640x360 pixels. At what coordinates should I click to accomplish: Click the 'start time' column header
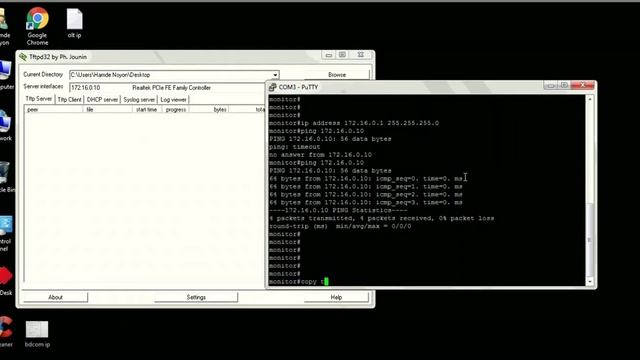147,109
